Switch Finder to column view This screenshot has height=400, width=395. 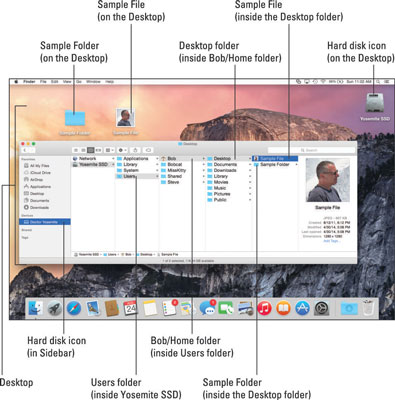coord(91,150)
